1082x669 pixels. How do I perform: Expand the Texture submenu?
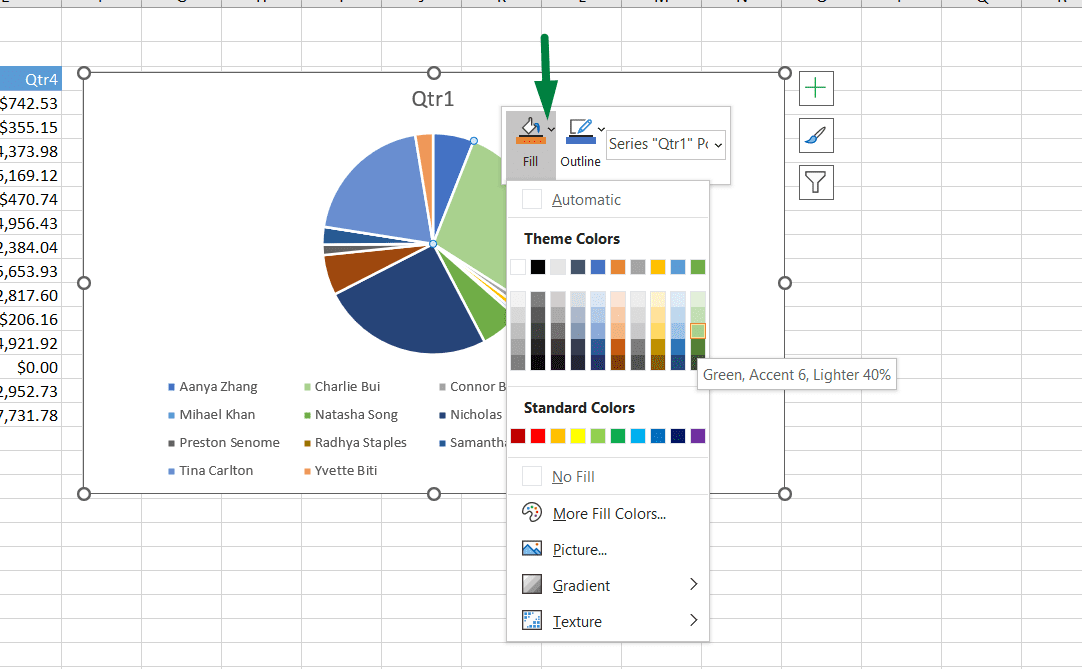pos(693,620)
